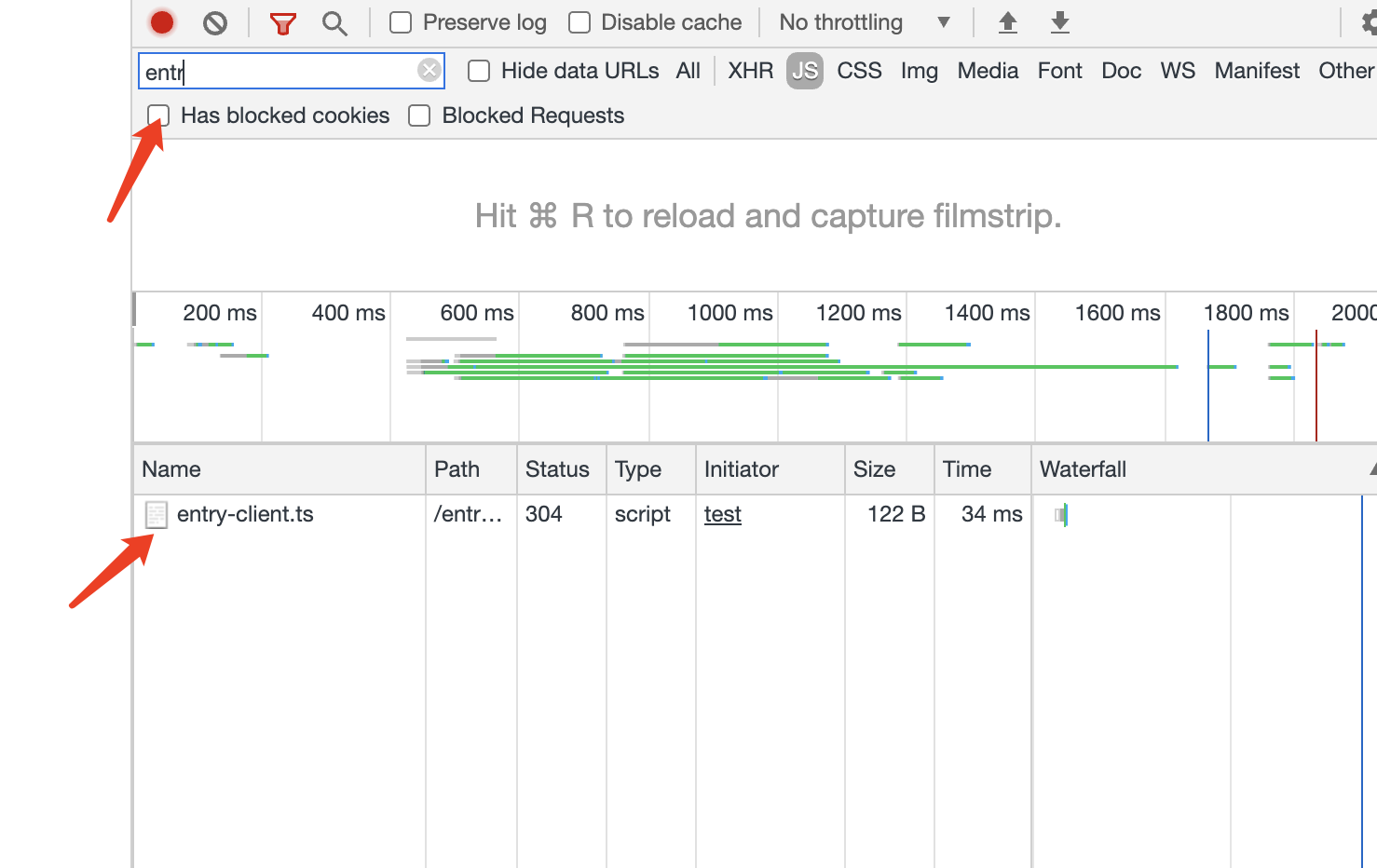Click the entry-client.ts file icon
The image size is (1377, 868).
pyautogui.click(x=156, y=514)
